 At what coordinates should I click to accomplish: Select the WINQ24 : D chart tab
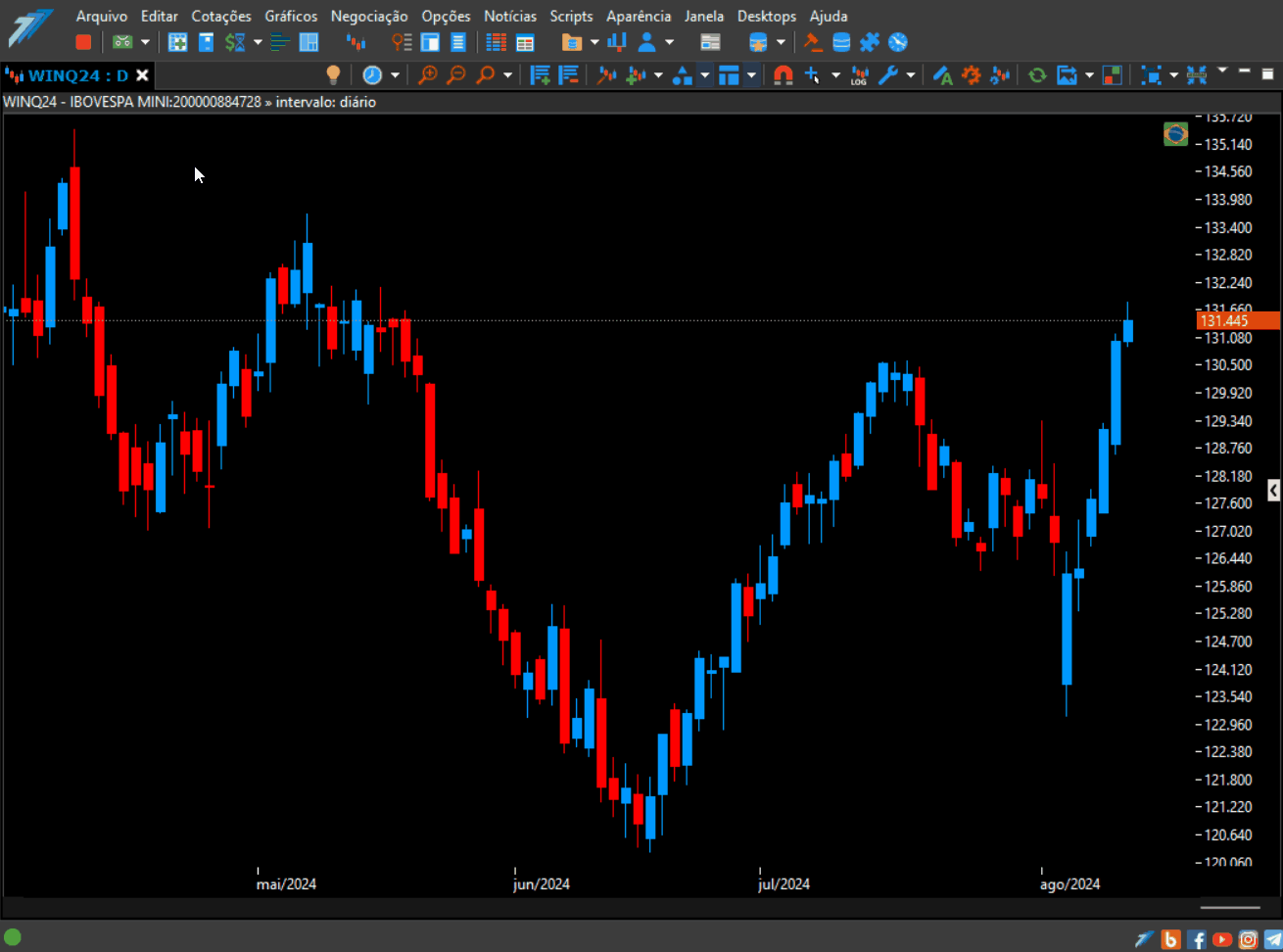pos(78,75)
